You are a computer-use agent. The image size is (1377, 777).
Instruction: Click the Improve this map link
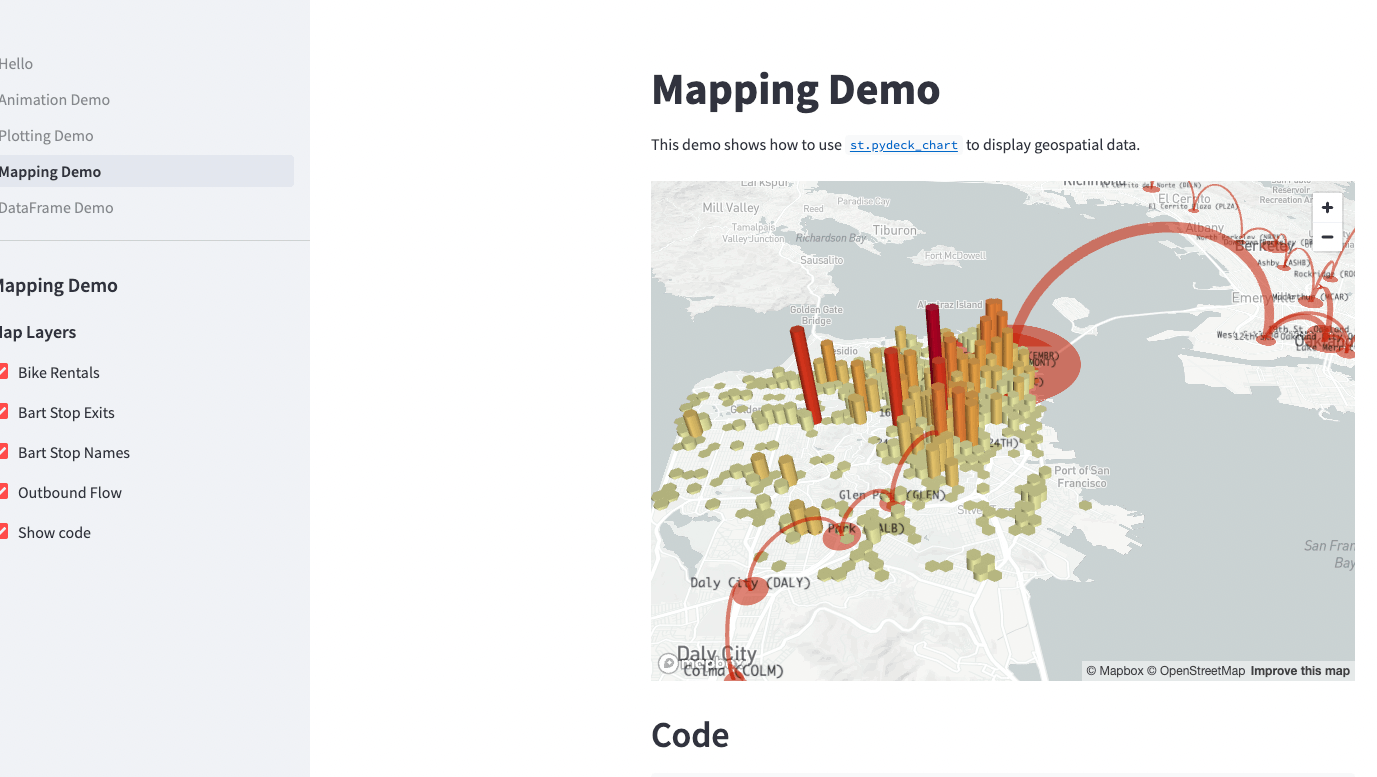pyautogui.click(x=1300, y=671)
